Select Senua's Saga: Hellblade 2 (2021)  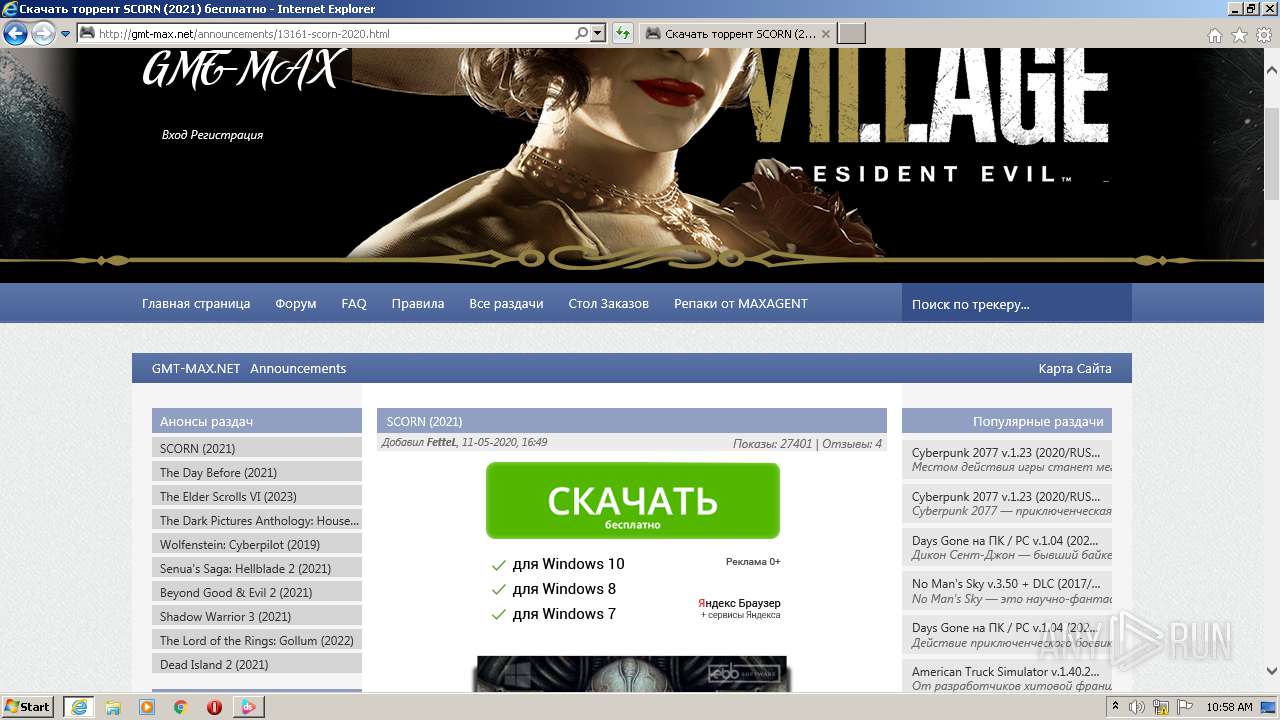point(257,568)
